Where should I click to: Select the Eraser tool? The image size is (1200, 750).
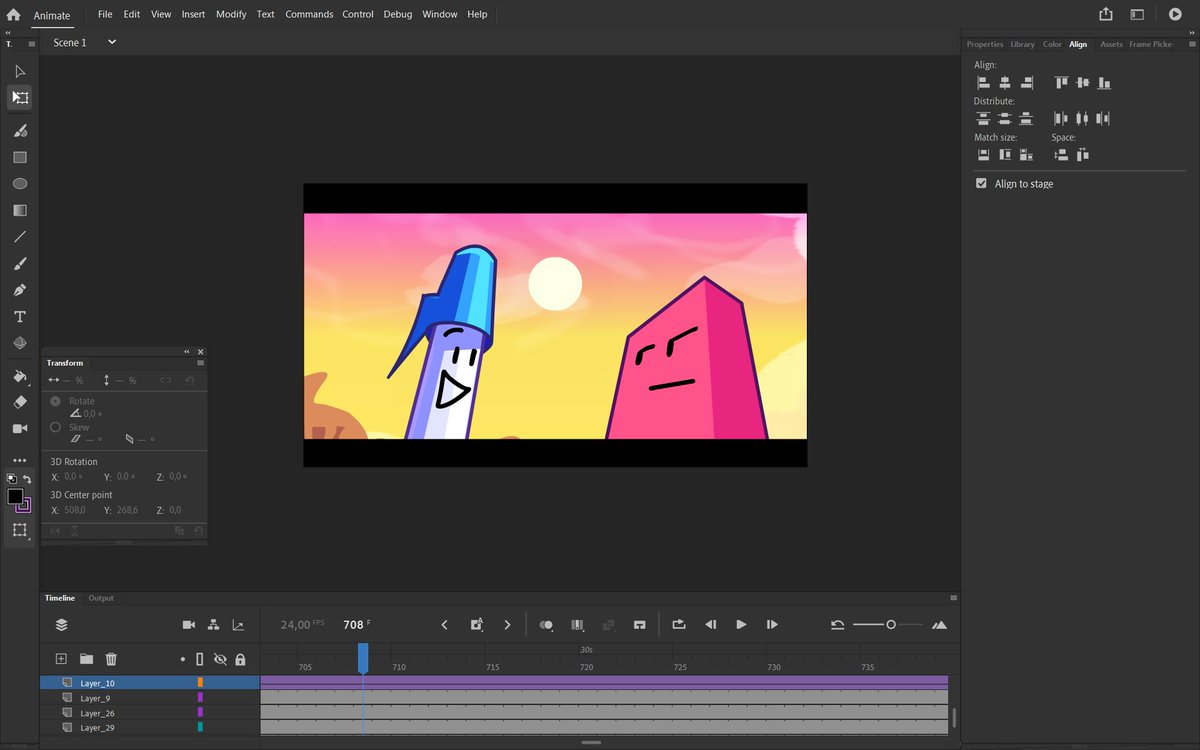(19, 401)
